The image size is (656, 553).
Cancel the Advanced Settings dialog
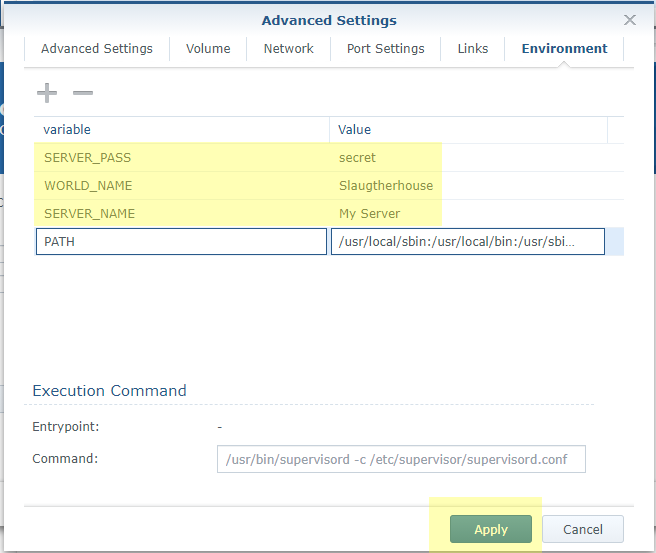pos(583,529)
